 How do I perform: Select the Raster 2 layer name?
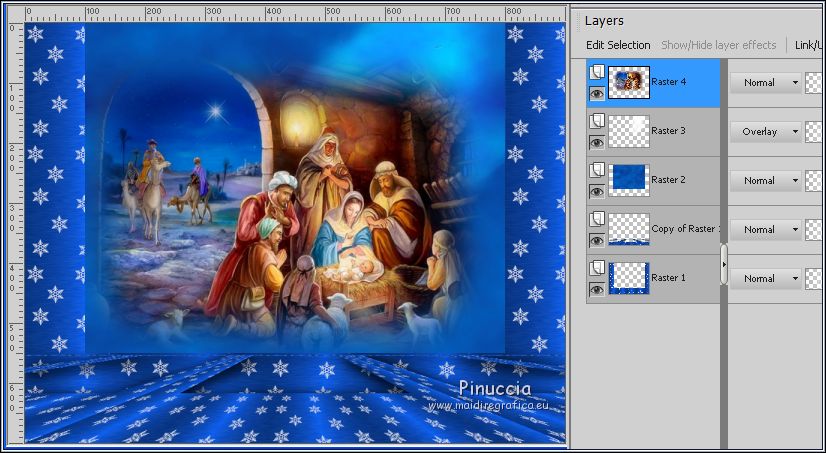click(x=668, y=180)
